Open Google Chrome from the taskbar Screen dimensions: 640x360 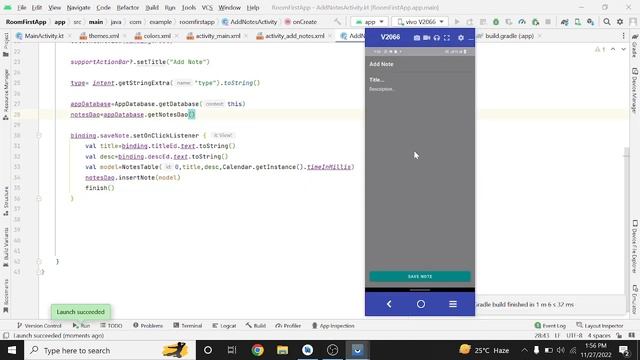point(258,350)
